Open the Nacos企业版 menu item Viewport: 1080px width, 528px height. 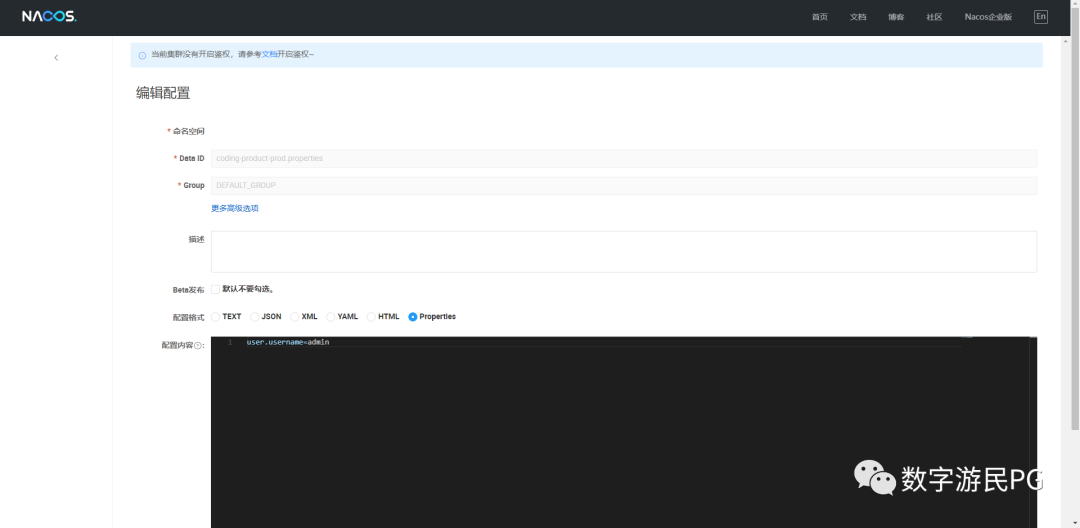point(988,17)
